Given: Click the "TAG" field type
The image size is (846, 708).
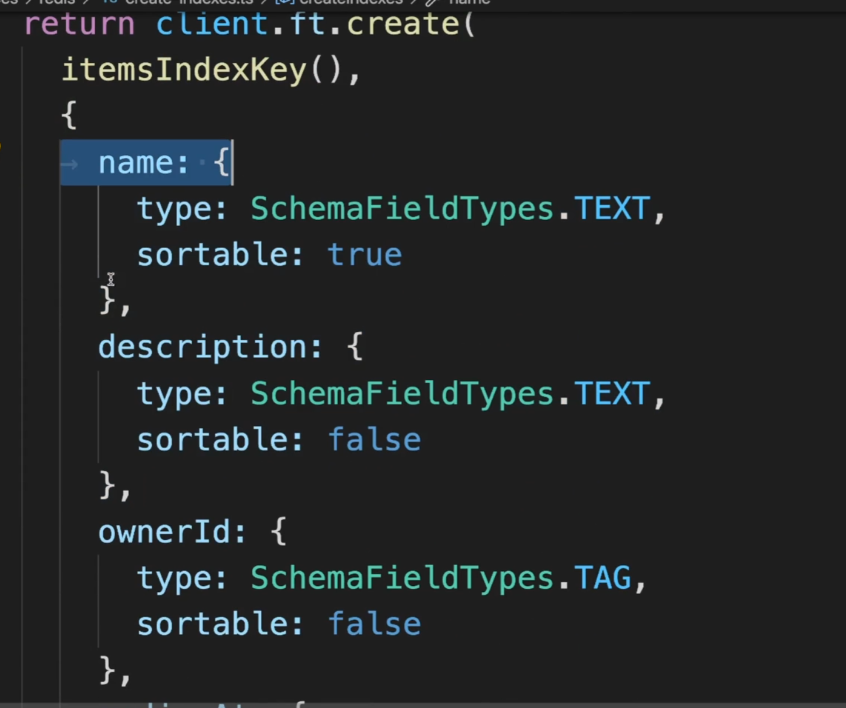Looking at the screenshot, I should pos(602,578).
